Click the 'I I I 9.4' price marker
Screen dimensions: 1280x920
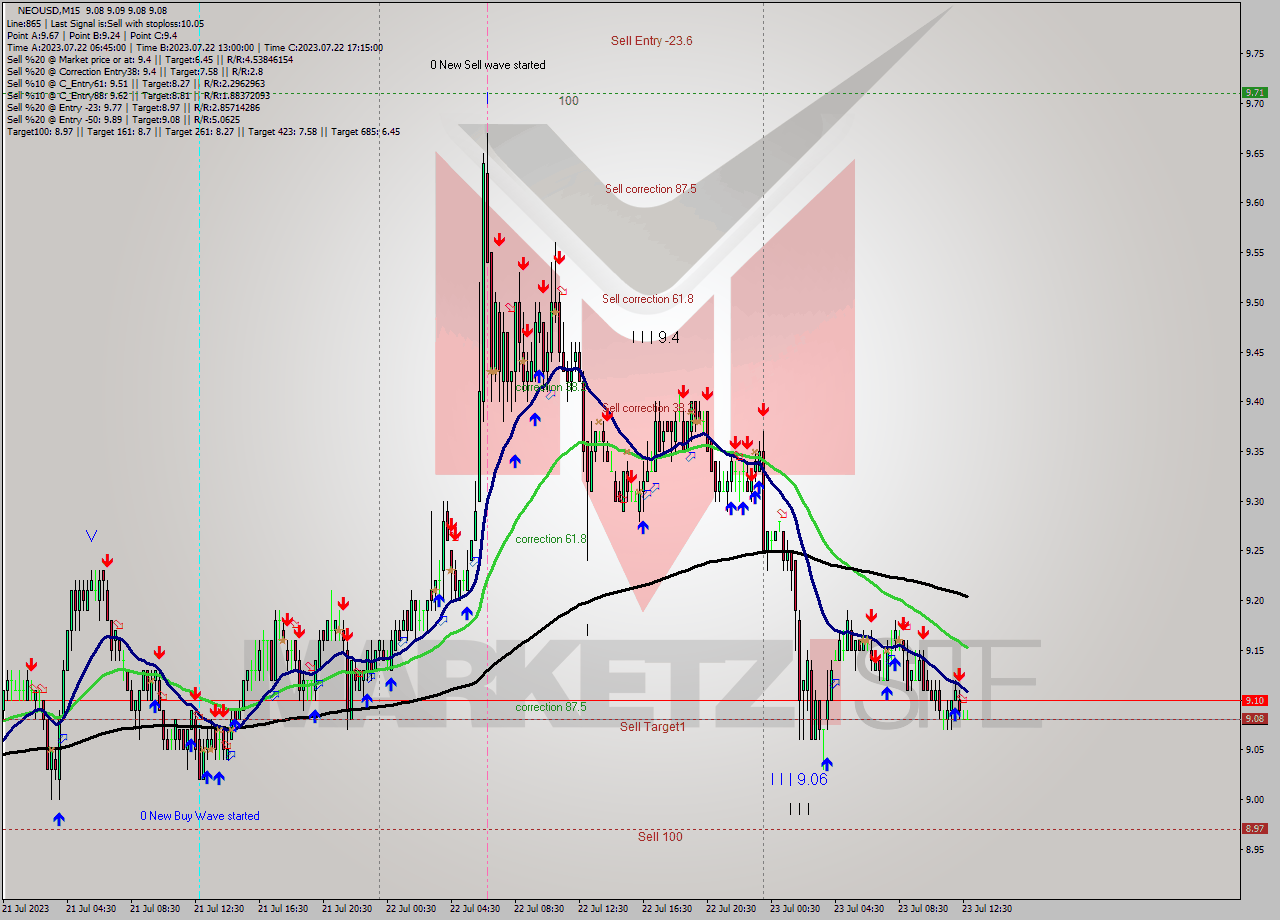[656, 338]
